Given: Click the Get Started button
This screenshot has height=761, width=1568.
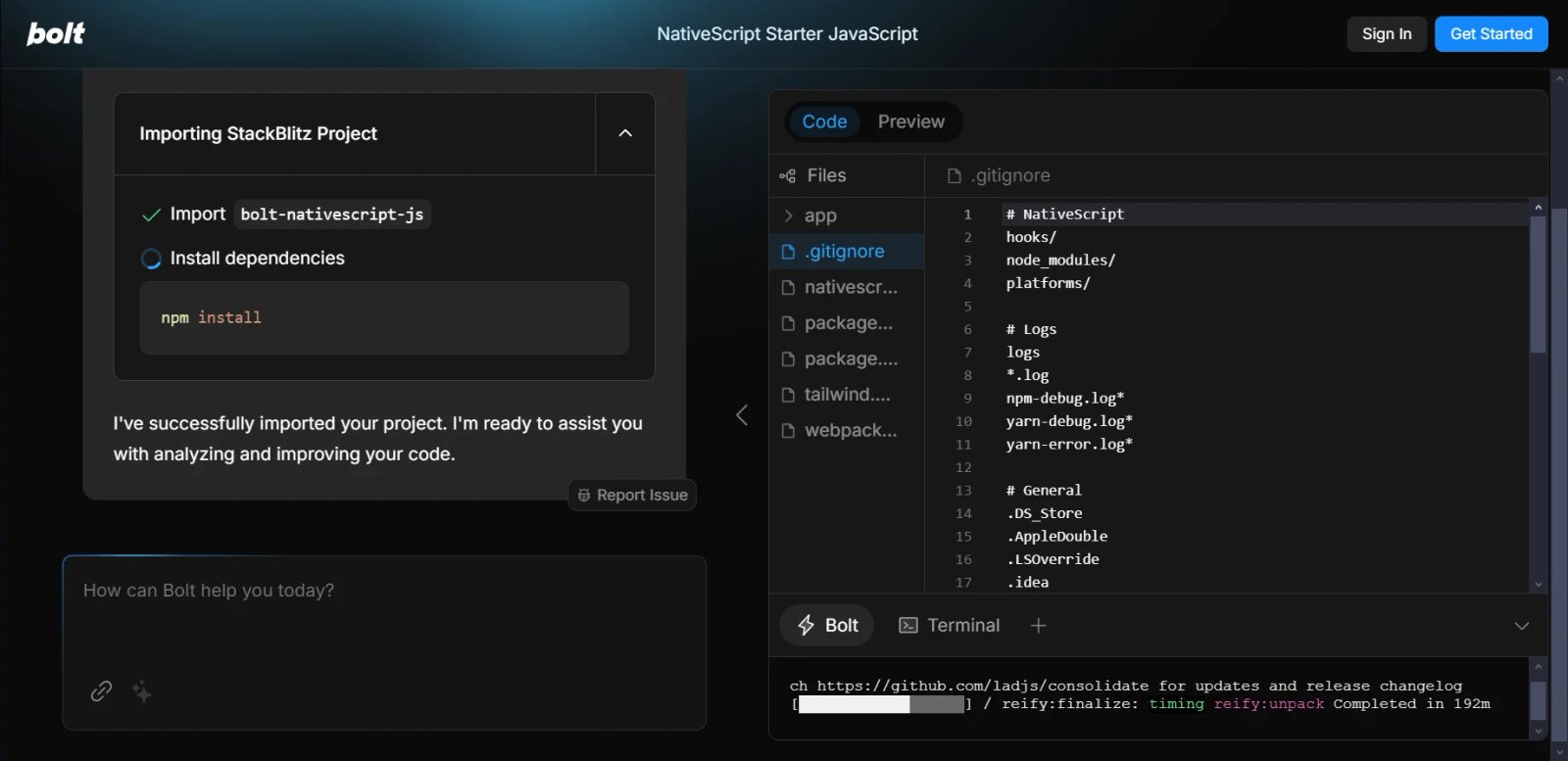Looking at the screenshot, I should (1492, 34).
